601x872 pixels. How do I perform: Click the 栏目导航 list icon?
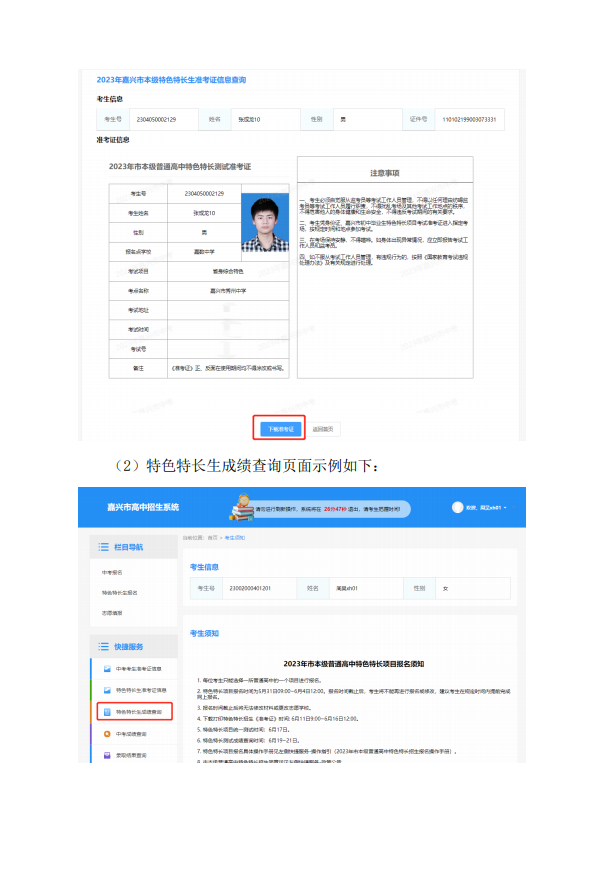pyautogui.click(x=104, y=547)
